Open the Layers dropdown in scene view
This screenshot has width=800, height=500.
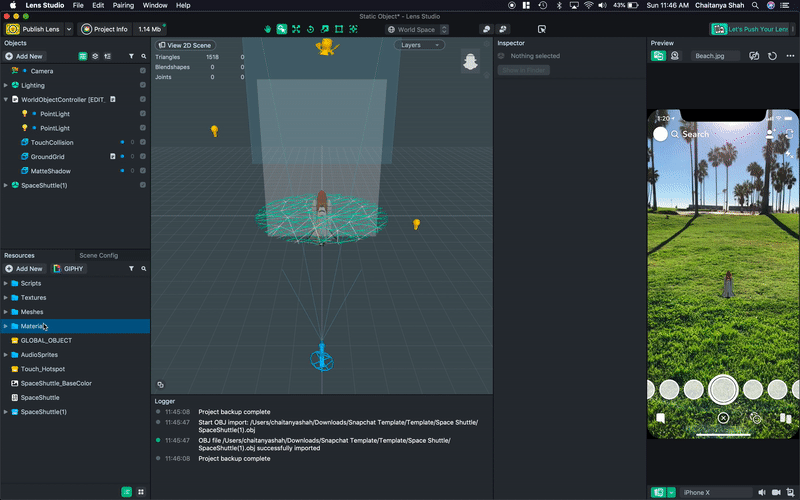[x=419, y=45]
